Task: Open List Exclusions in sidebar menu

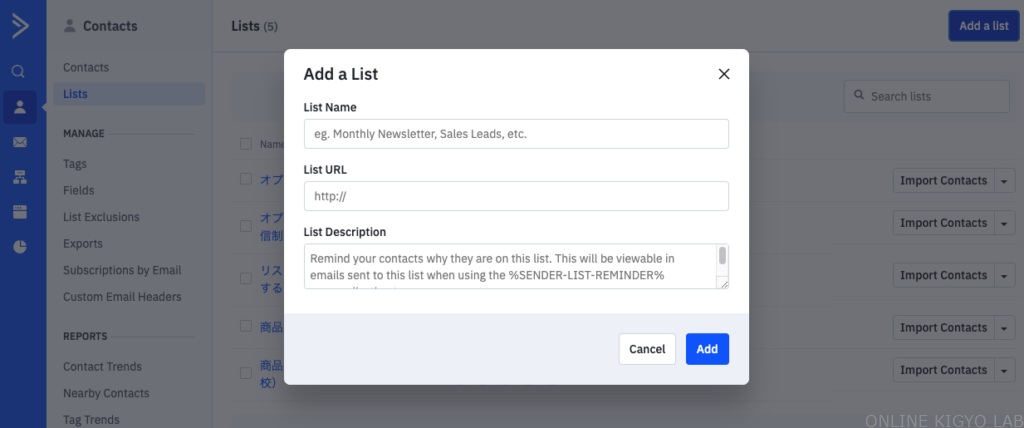Action: pos(101,217)
